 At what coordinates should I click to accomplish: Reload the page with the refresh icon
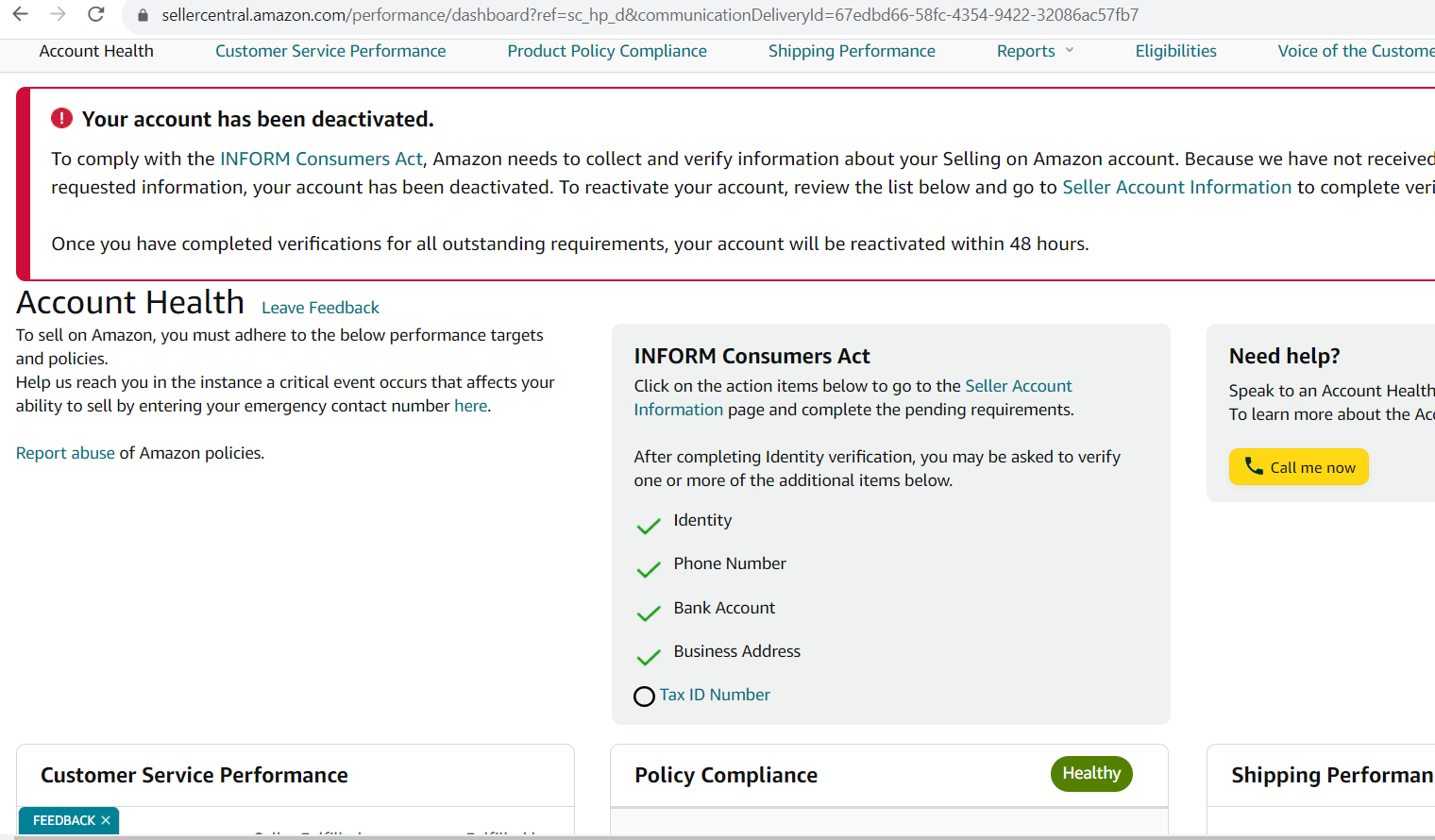tap(95, 14)
